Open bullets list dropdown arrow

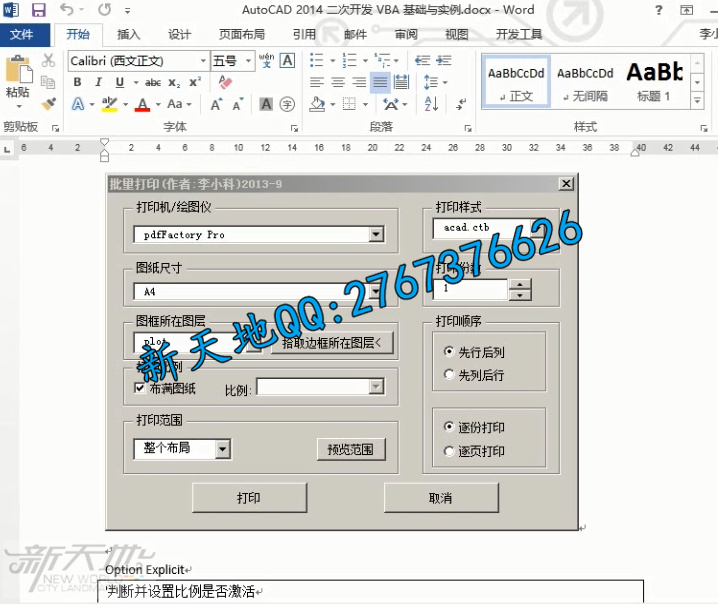click(x=332, y=61)
